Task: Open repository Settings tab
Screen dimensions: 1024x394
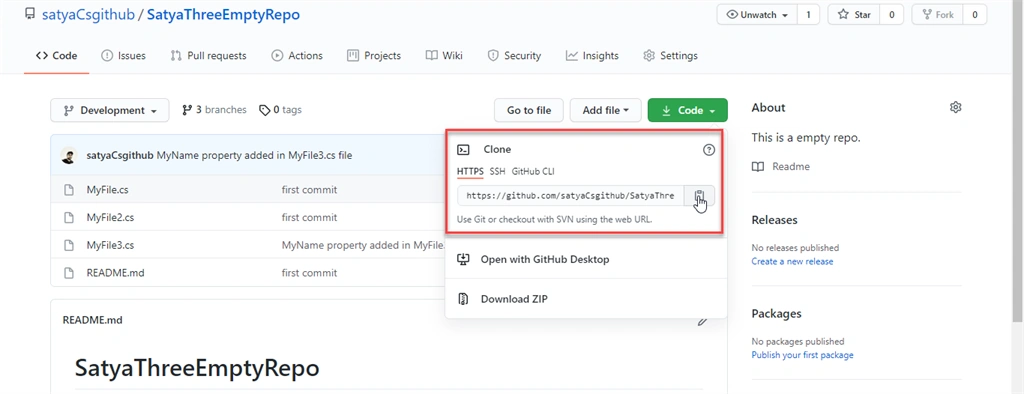Action: click(671, 56)
